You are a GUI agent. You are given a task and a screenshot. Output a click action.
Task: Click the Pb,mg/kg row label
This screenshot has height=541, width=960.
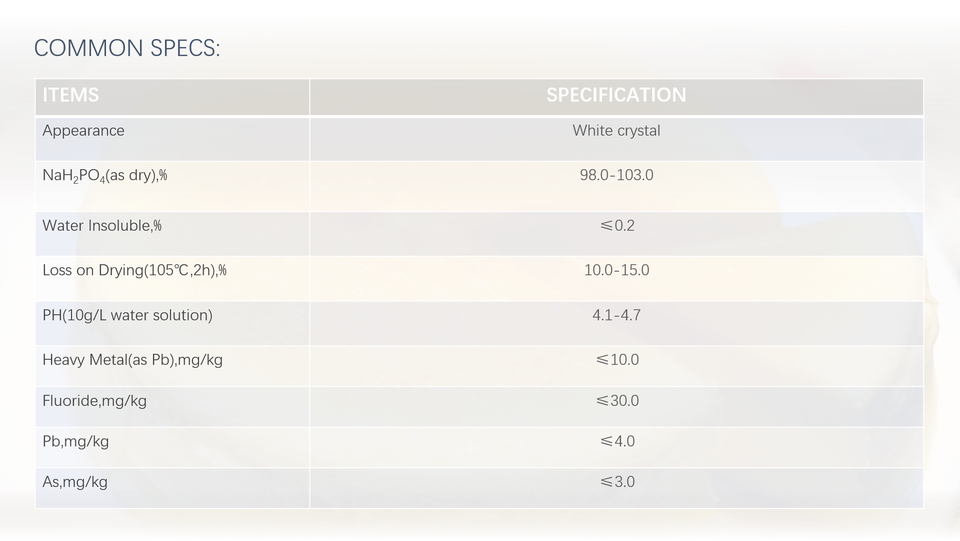[76, 441]
